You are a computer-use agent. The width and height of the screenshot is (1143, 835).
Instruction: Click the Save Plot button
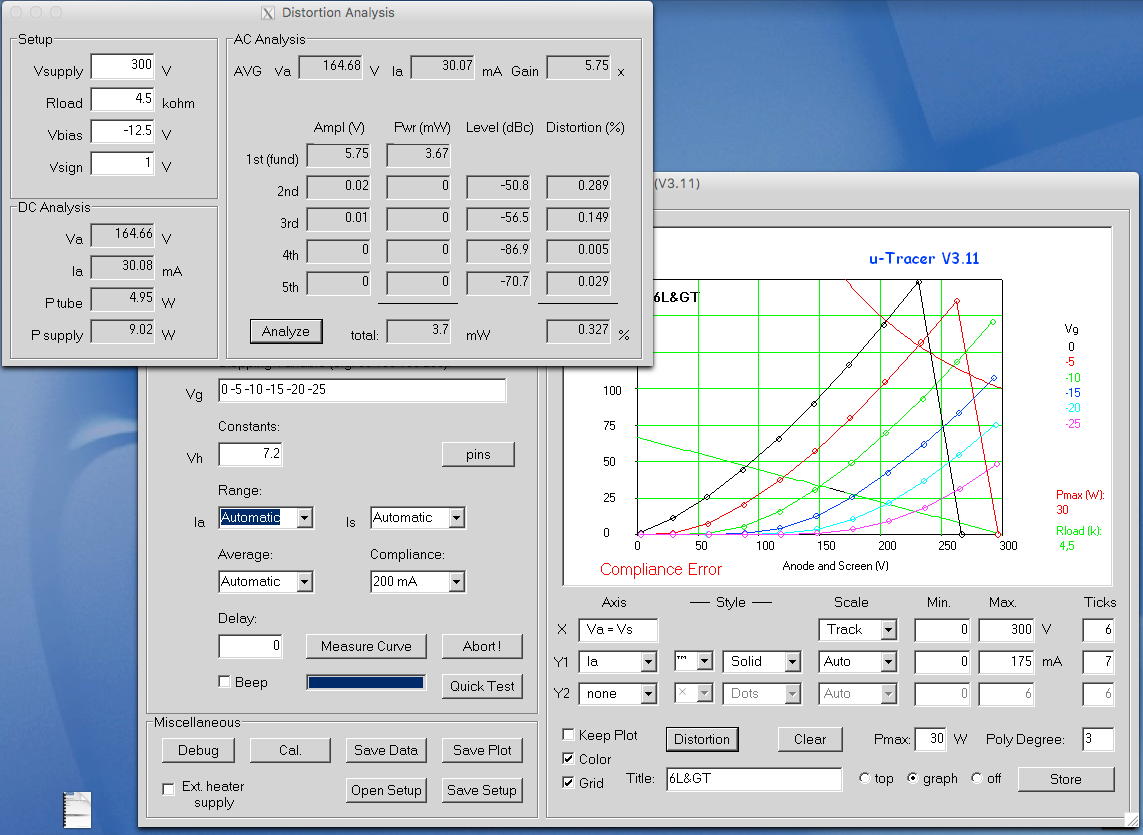coord(482,750)
